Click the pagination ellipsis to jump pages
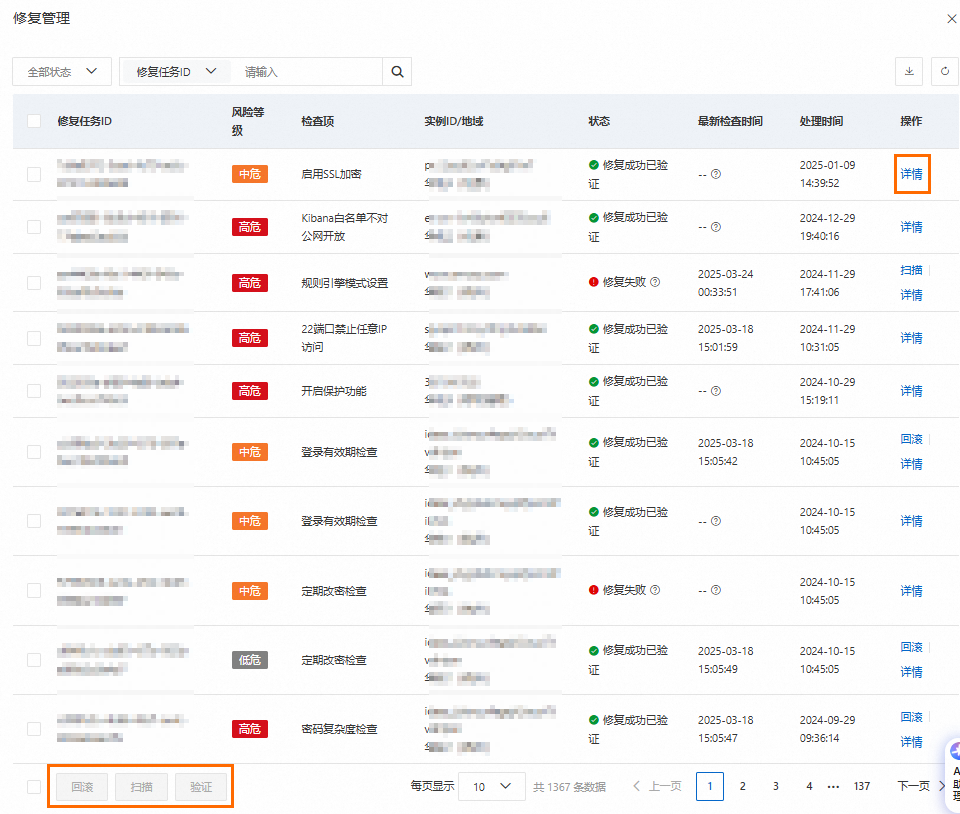This screenshot has width=960, height=814. click(833, 787)
